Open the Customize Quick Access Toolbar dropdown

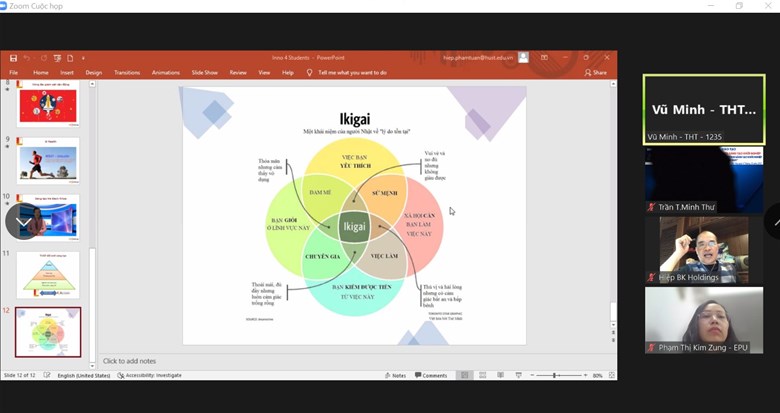83,58
